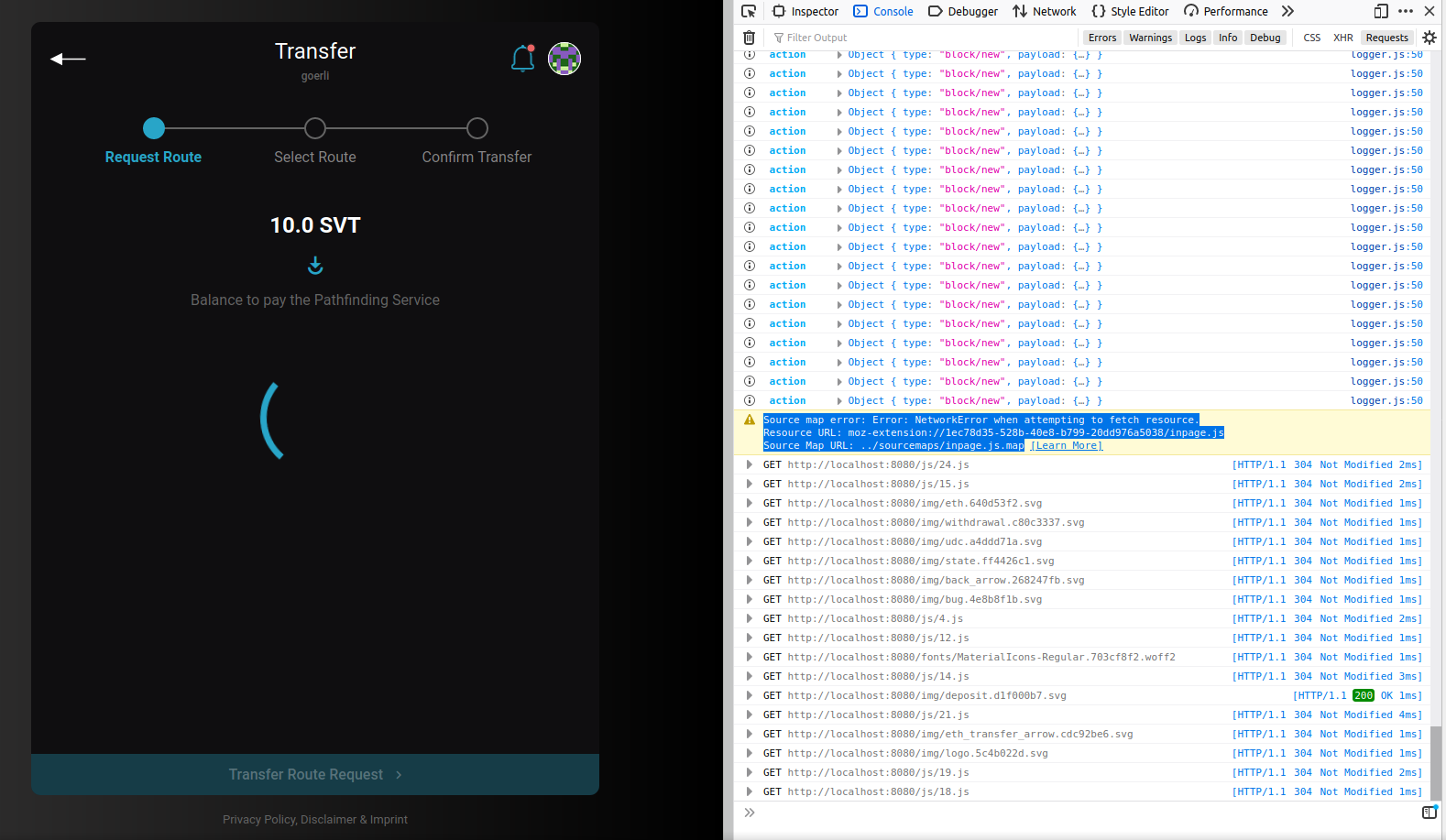Toggle the split console editor icon
Viewport: 1446px width, 840px height.
pyautogui.click(x=1430, y=813)
